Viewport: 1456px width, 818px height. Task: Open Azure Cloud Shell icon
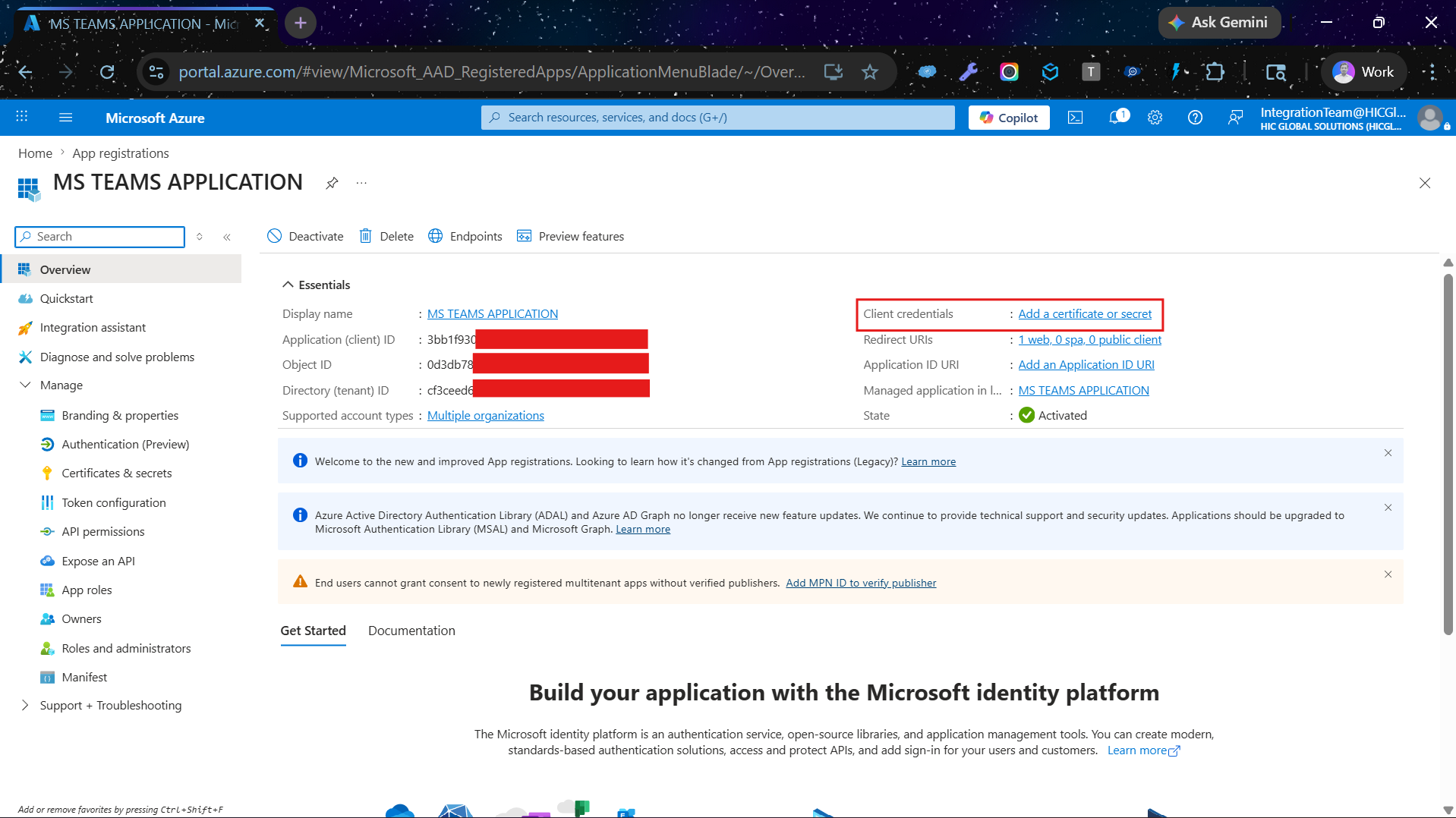[1076, 118]
